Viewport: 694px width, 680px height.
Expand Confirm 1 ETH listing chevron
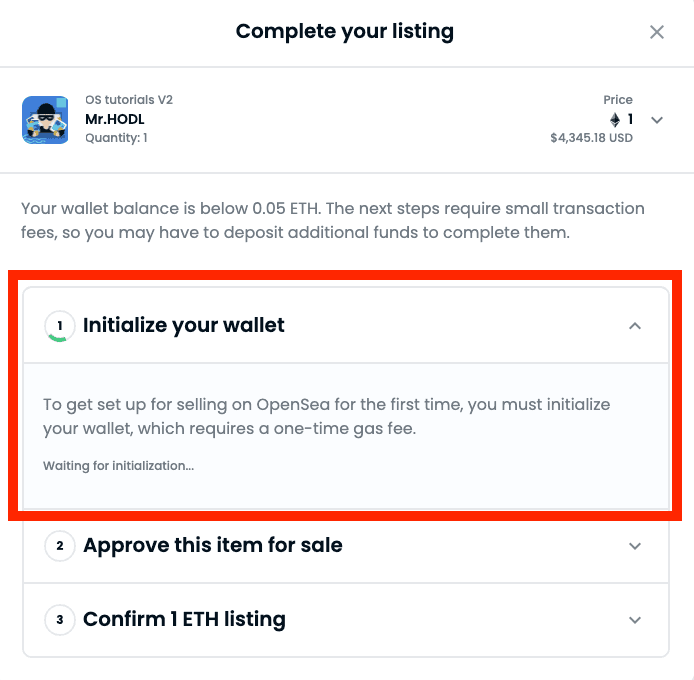635,620
